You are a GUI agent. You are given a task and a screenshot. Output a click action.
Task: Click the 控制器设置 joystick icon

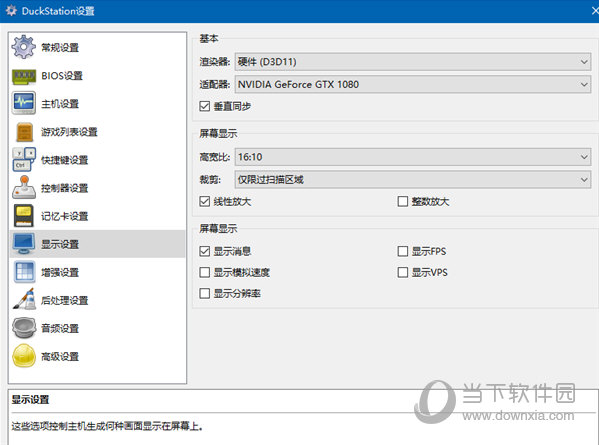(x=24, y=187)
